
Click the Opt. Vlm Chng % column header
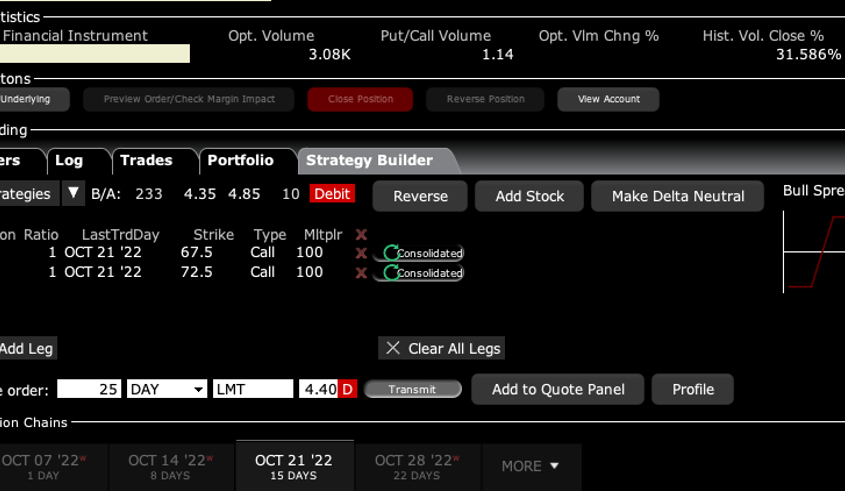pyautogui.click(x=599, y=36)
